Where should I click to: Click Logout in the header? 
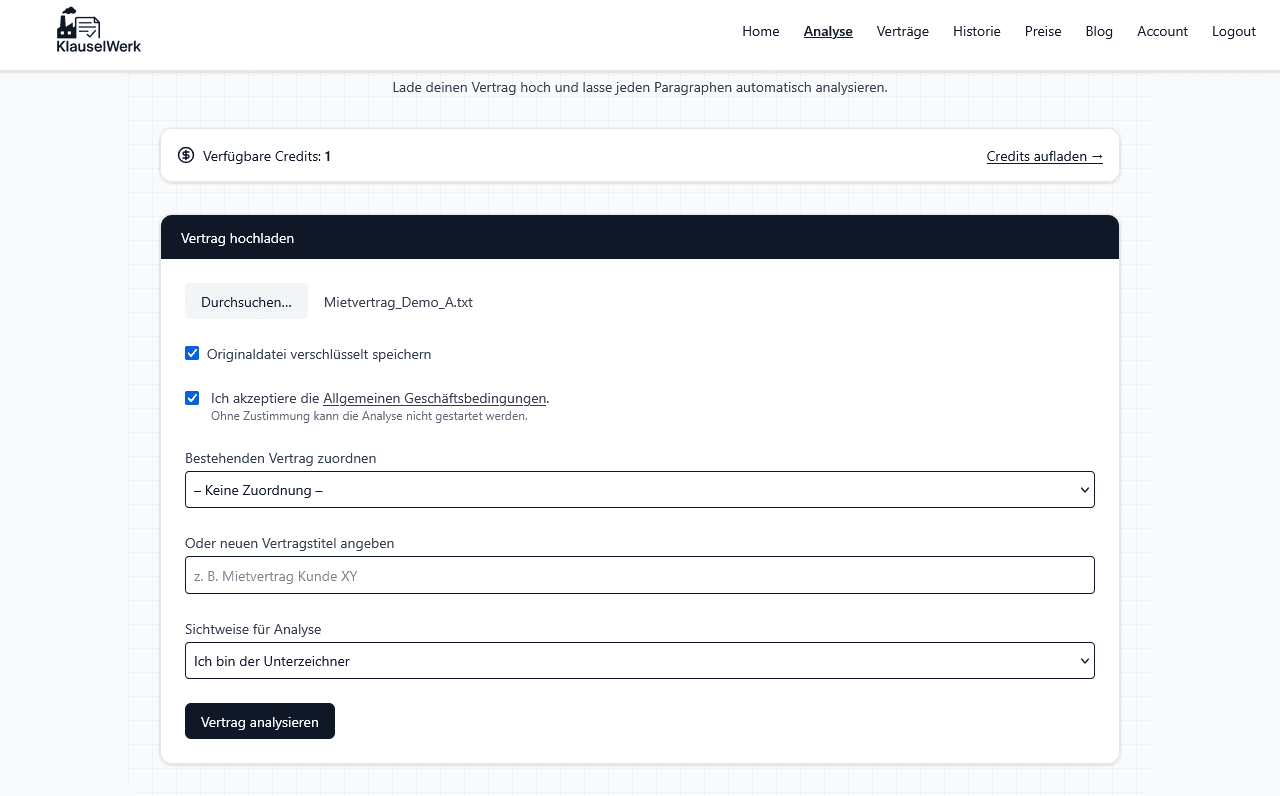(1233, 31)
